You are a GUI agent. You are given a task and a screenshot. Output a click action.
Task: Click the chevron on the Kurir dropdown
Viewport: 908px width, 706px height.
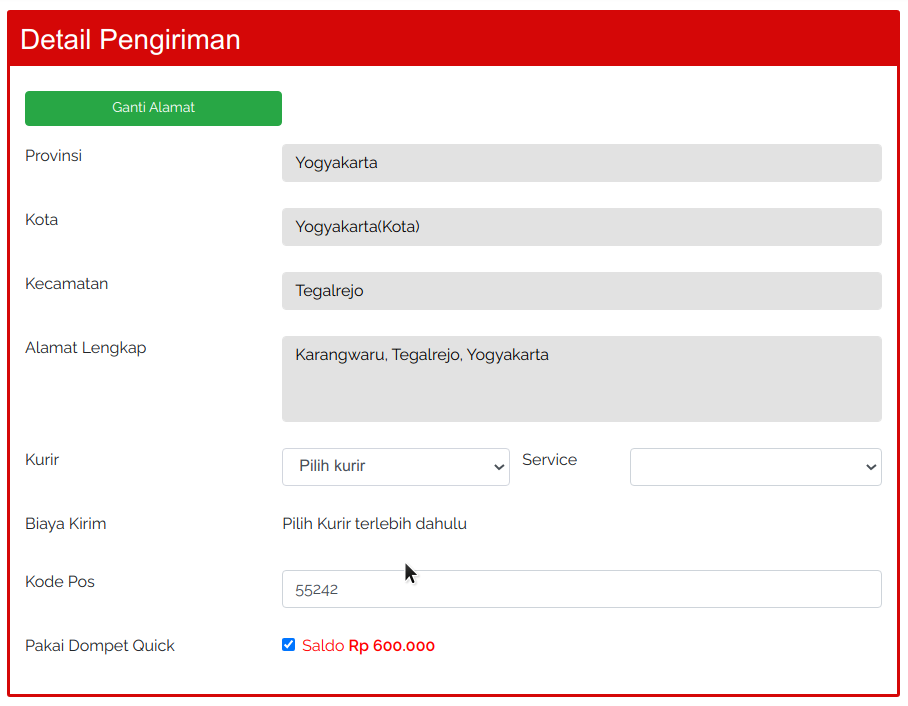(x=498, y=467)
